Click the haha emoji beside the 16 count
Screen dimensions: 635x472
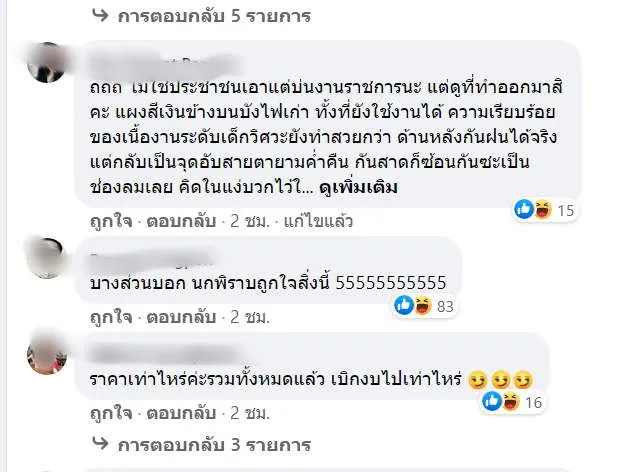coord(511,402)
